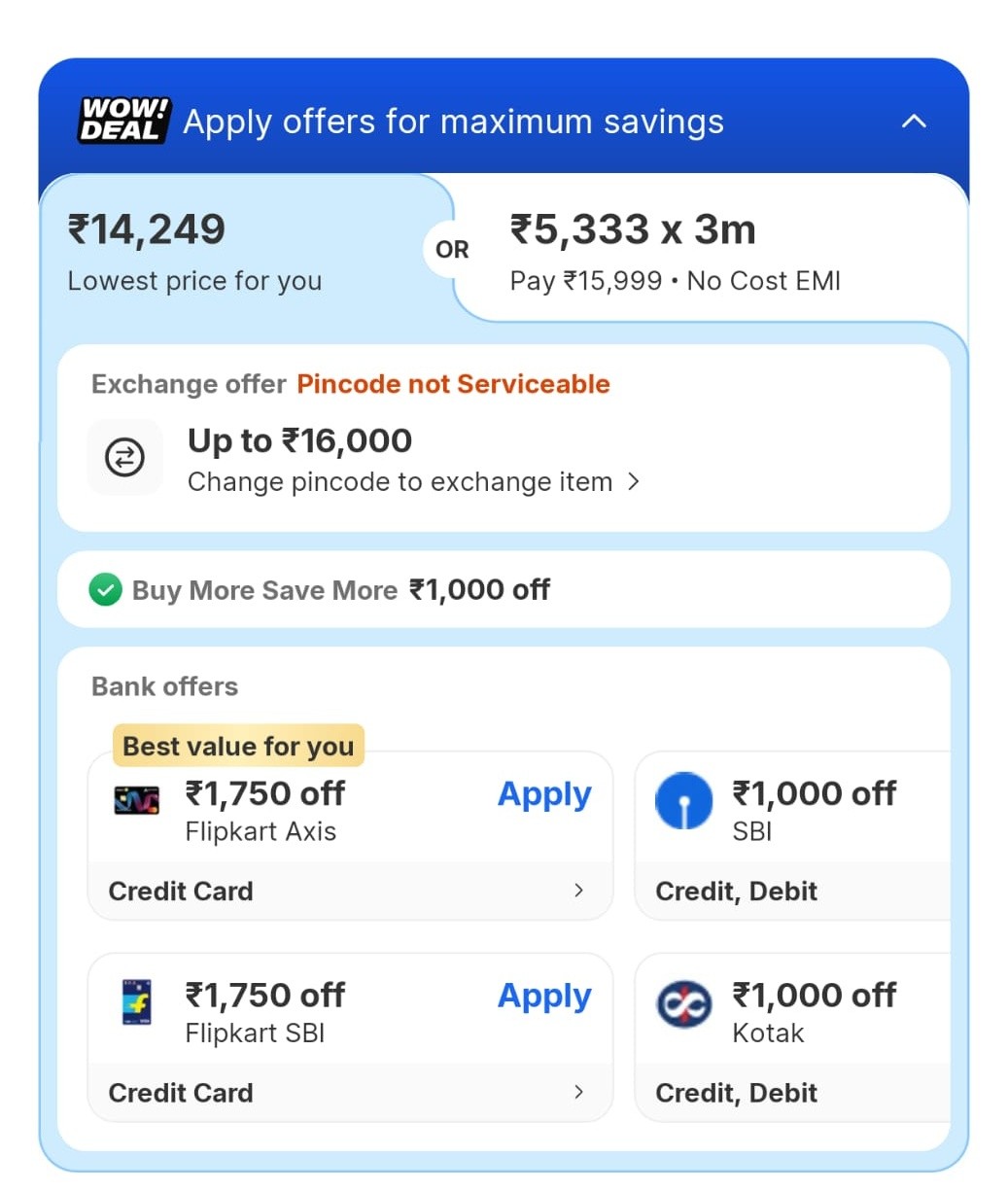Tap the SBI bank logo
1008x1191 pixels.
coord(683,801)
